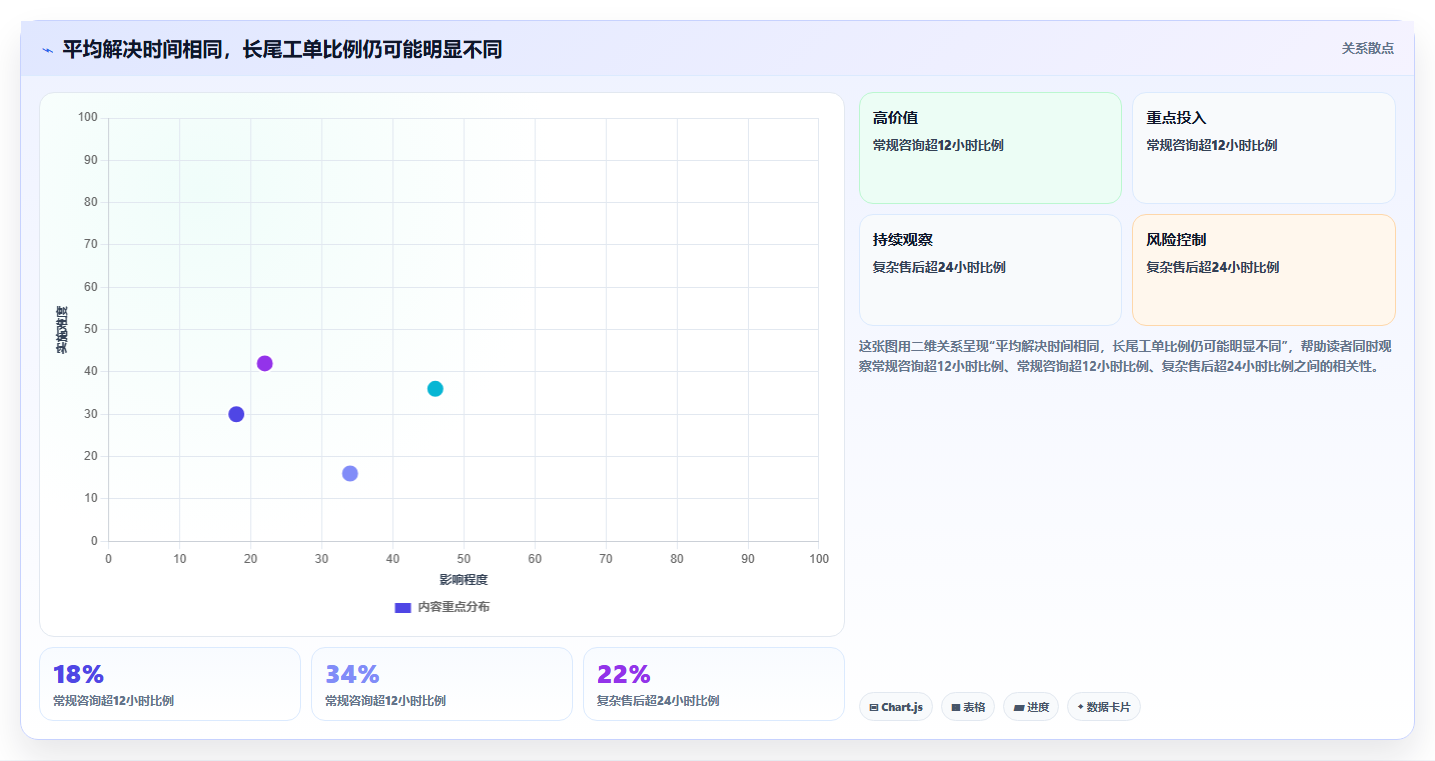Click the 34% stat card
Image resolution: width=1435 pixels, height=761 pixels.
pos(442,684)
